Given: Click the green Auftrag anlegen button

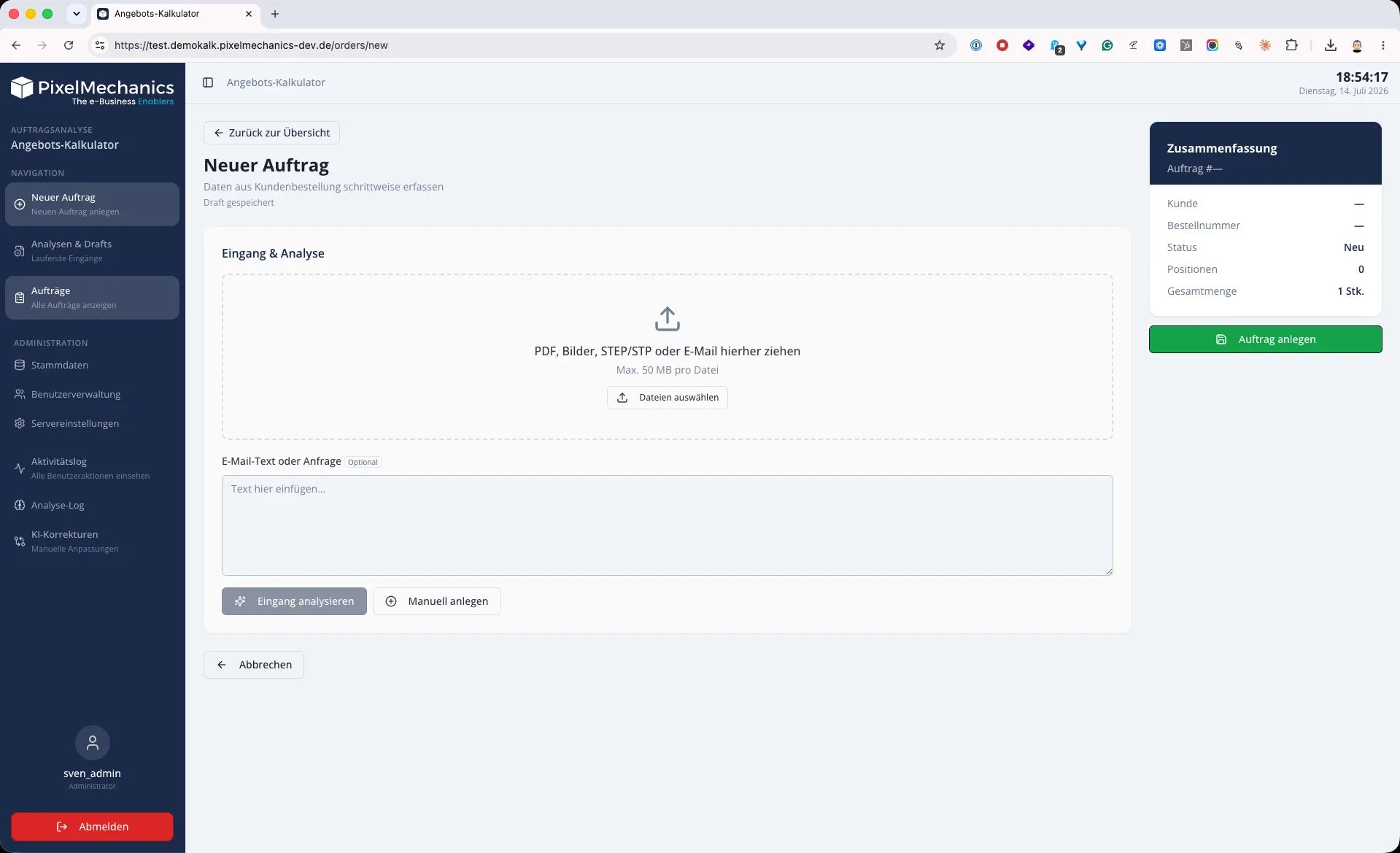Looking at the screenshot, I should (x=1265, y=339).
